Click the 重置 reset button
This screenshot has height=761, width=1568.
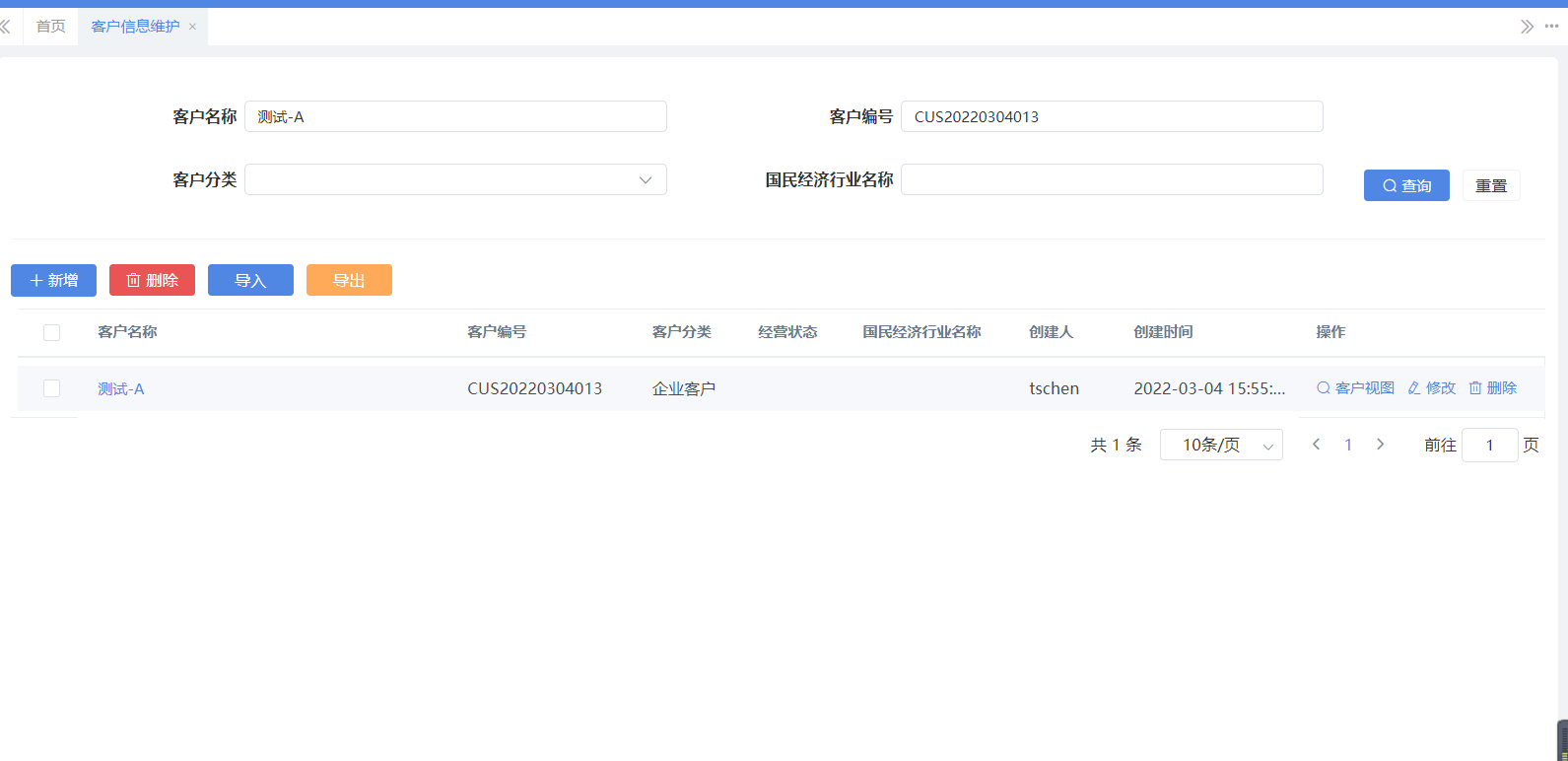tap(1491, 185)
